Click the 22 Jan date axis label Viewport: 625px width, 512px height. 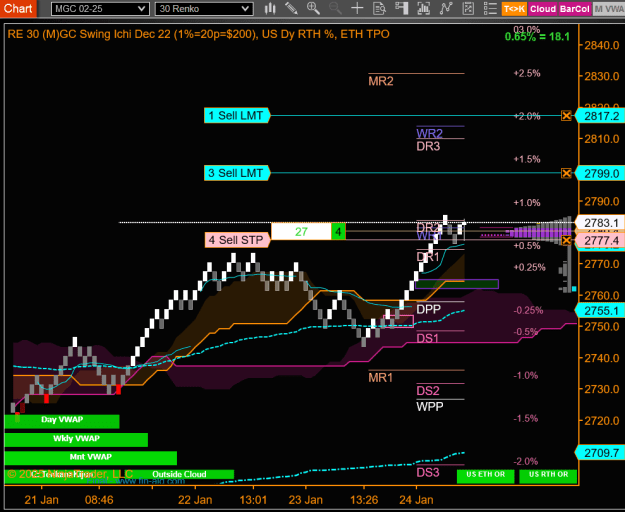195,500
